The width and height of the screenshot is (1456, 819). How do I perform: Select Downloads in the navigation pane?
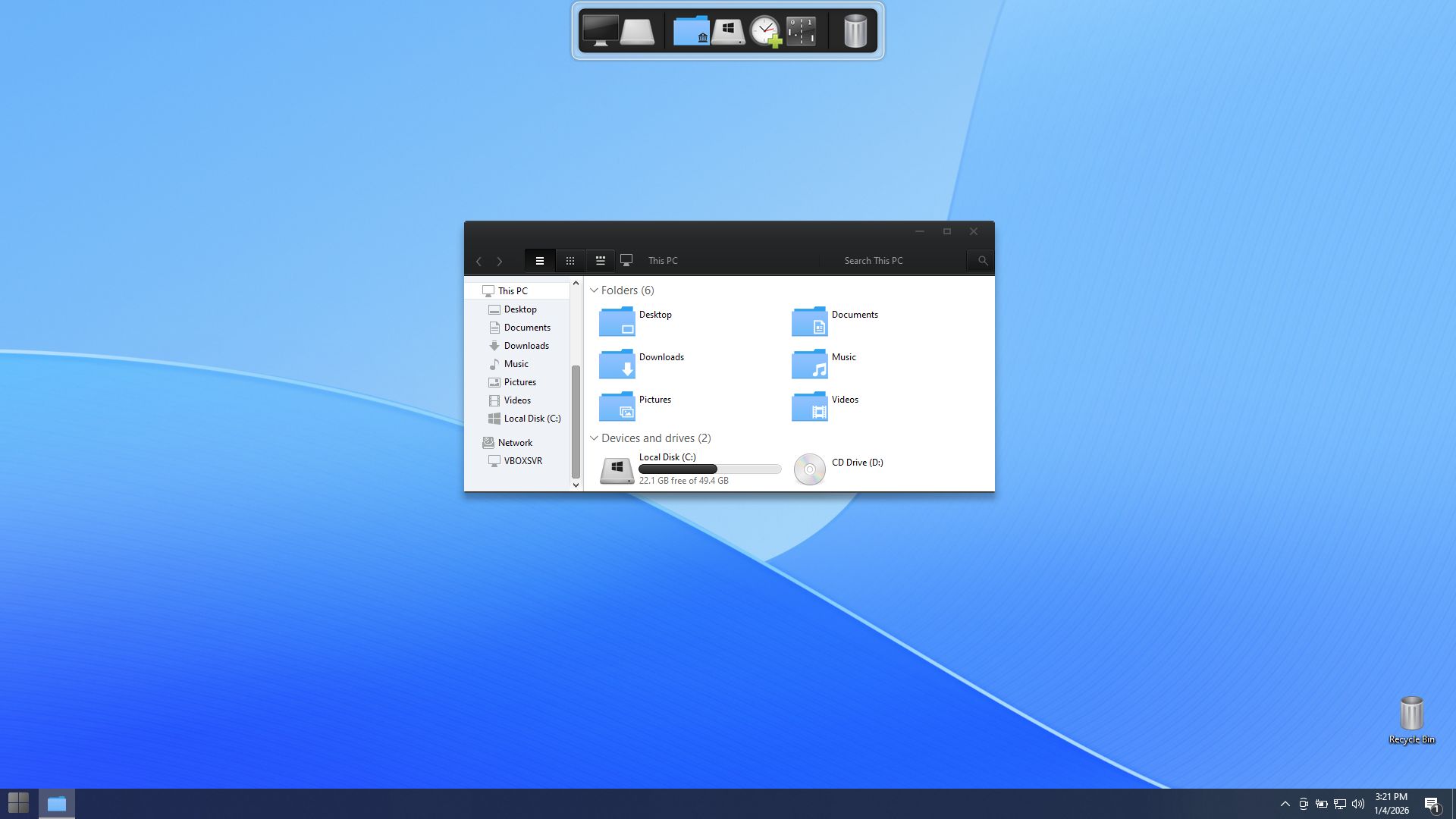click(526, 346)
